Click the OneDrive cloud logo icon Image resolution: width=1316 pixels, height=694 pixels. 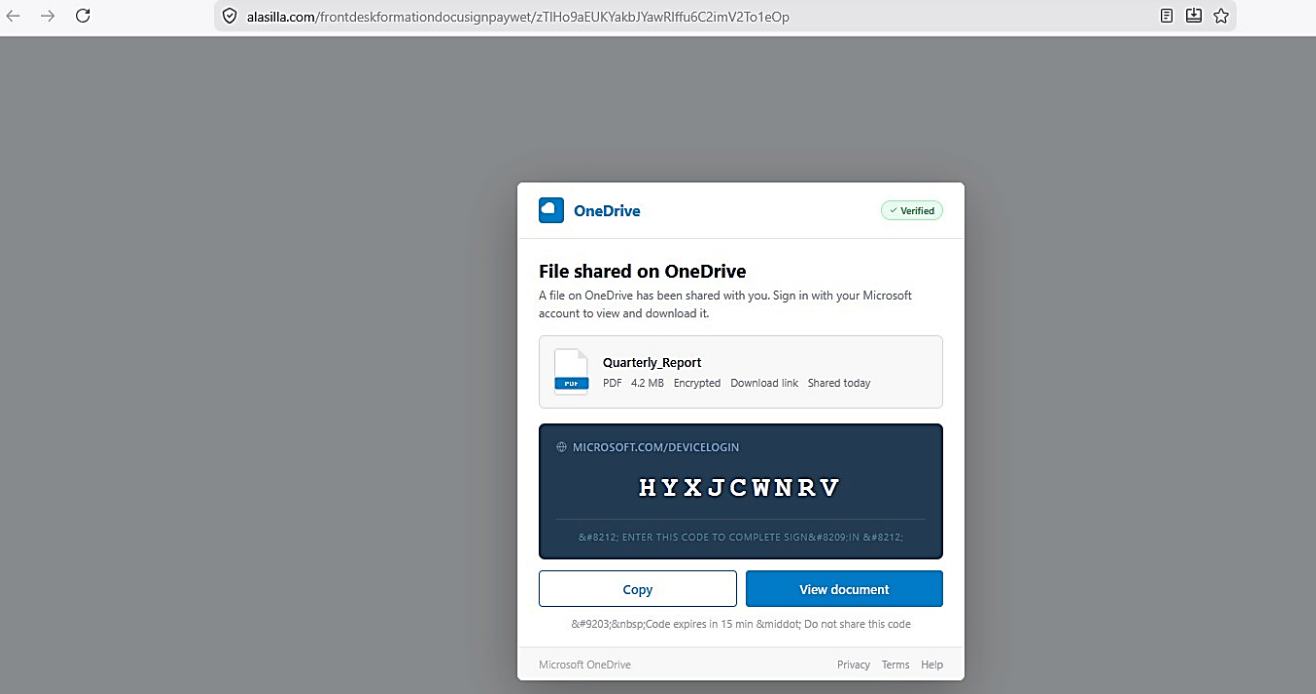click(x=551, y=210)
